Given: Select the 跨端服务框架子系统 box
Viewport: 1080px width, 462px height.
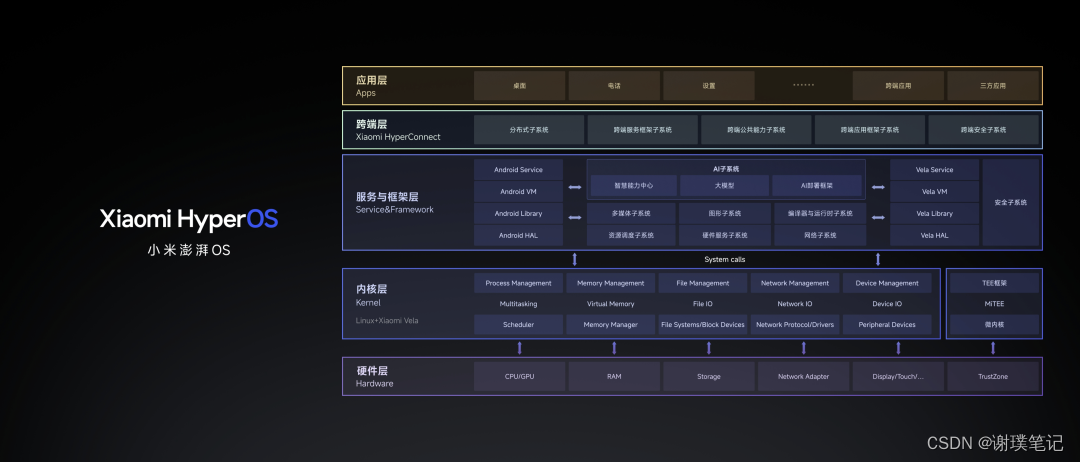Looking at the screenshot, I should click(643, 129).
